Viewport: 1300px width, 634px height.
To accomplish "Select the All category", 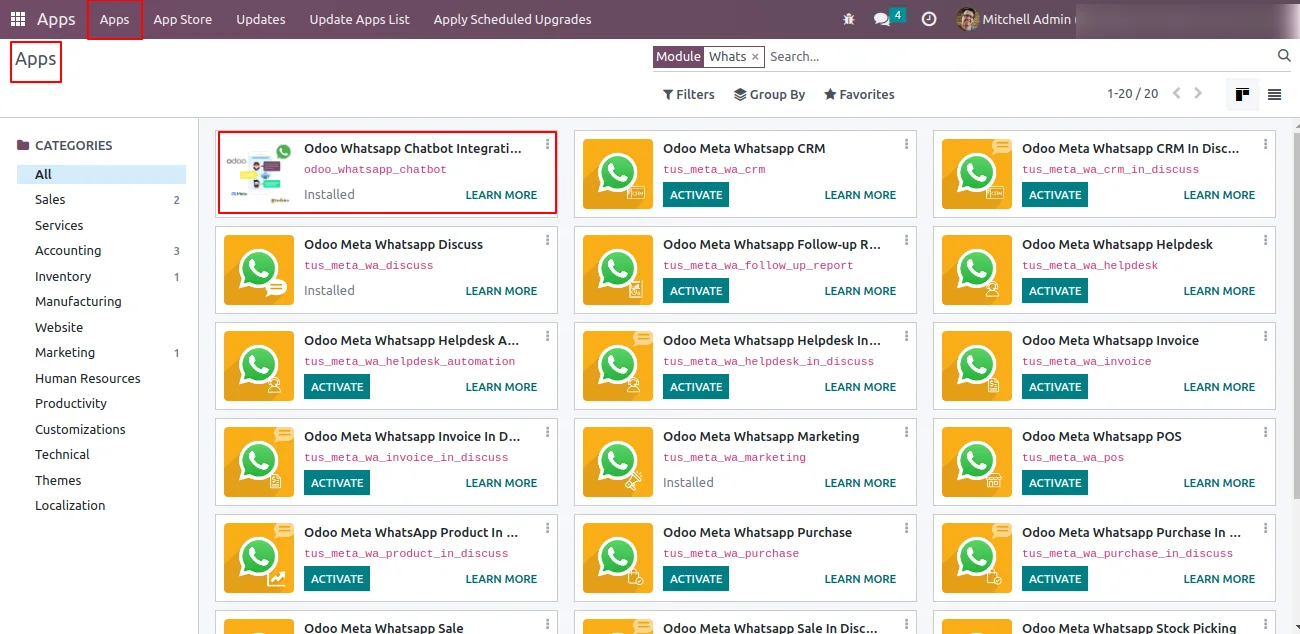I will click(x=101, y=174).
